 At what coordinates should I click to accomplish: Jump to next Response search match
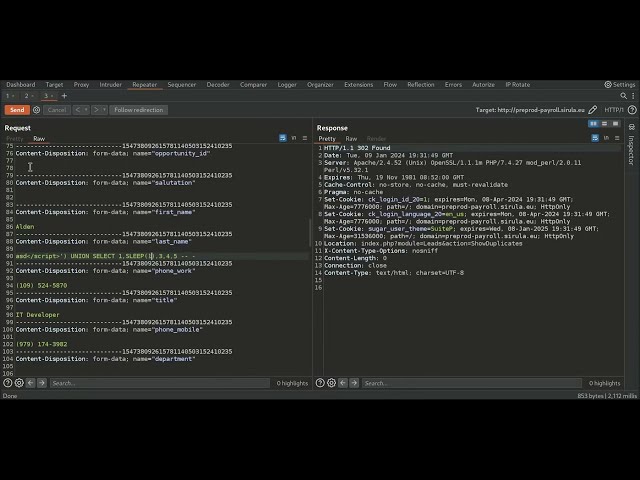pyautogui.click(x=354, y=383)
